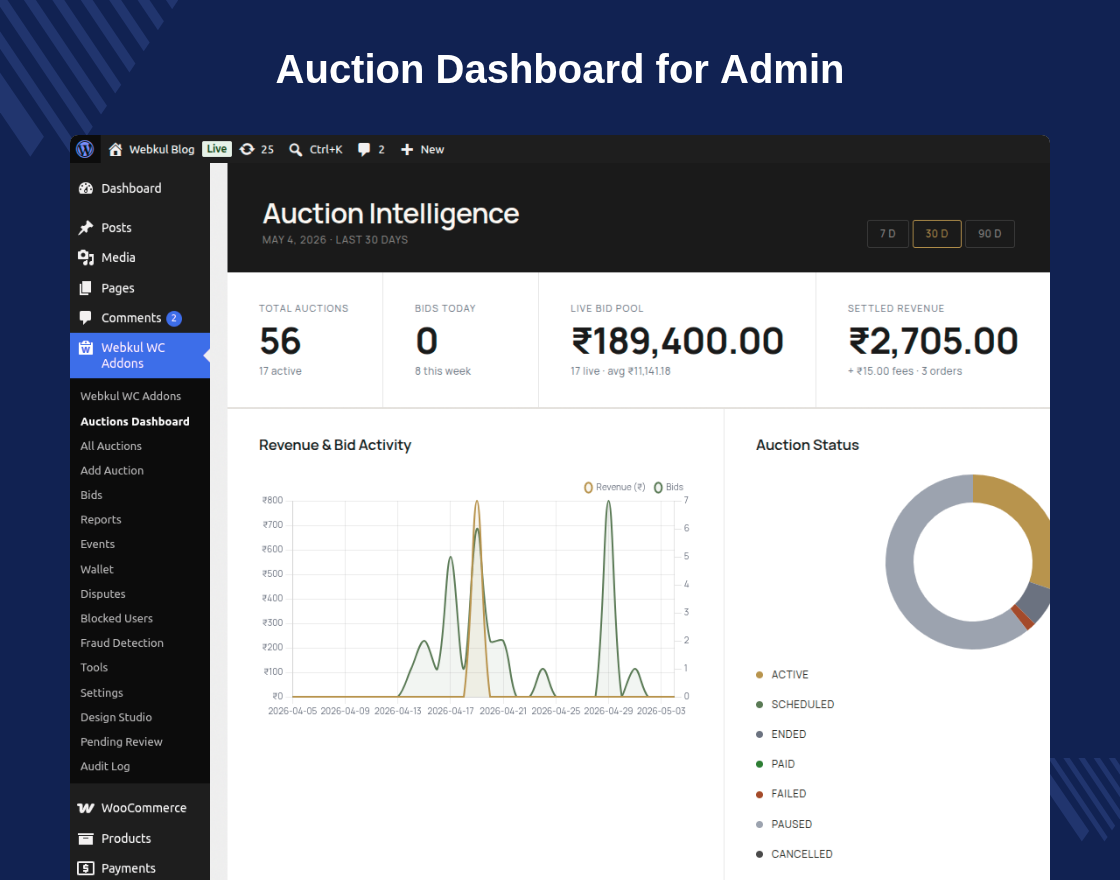Open the WordPress logo menu
1120x880 pixels.
pyautogui.click(x=85, y=149)
